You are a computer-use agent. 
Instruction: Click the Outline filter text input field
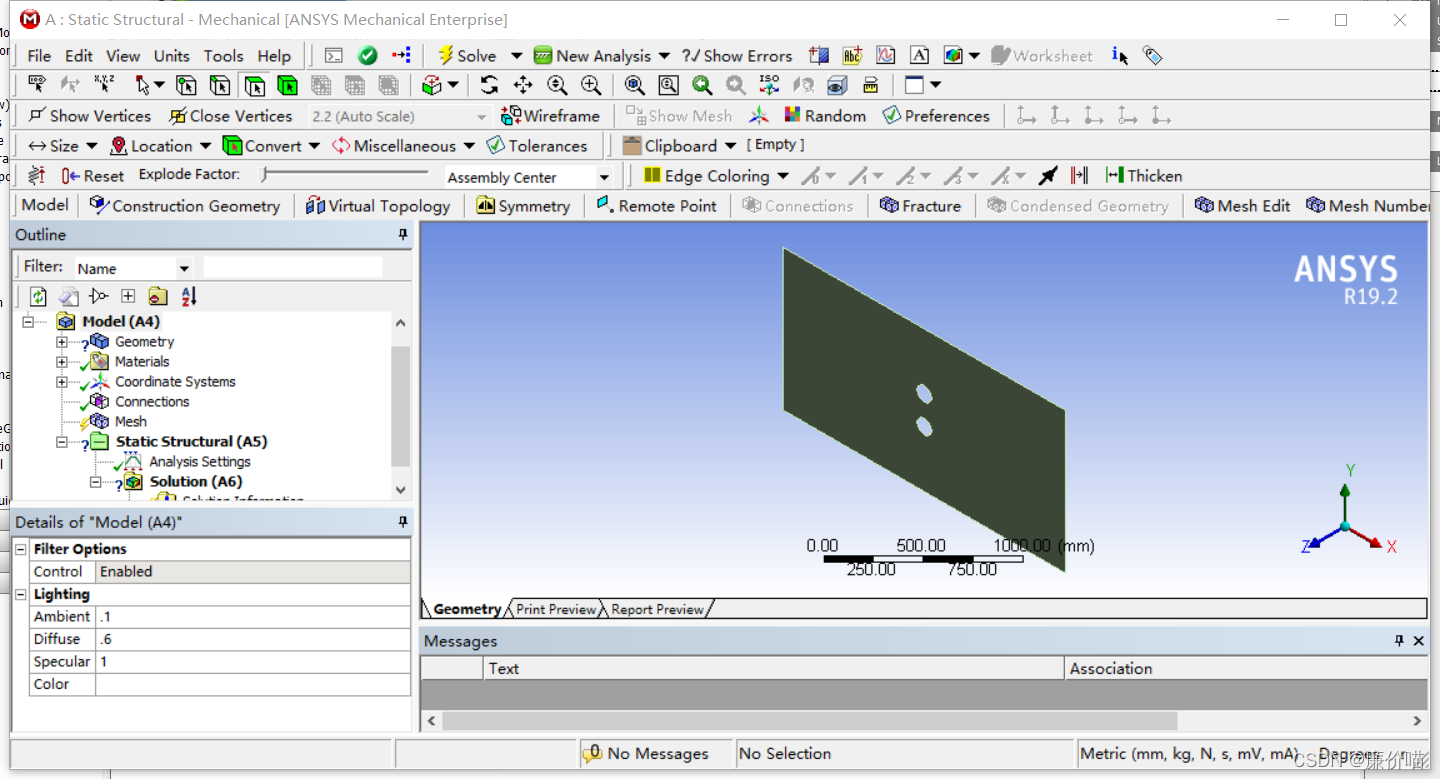(x=293, y=267)
